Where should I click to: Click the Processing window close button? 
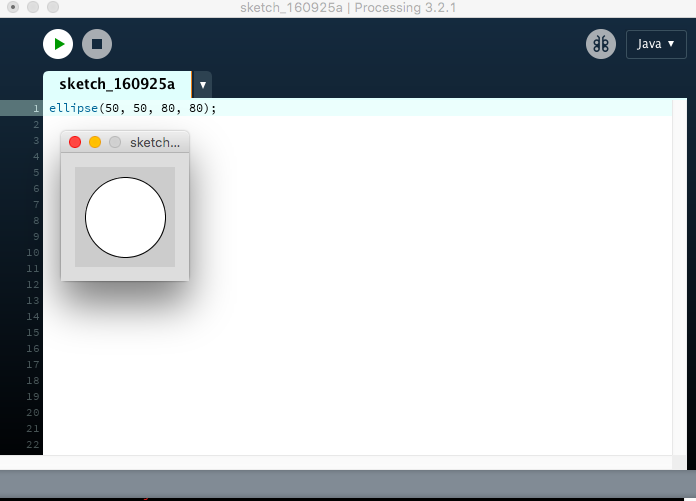[13, 7]
